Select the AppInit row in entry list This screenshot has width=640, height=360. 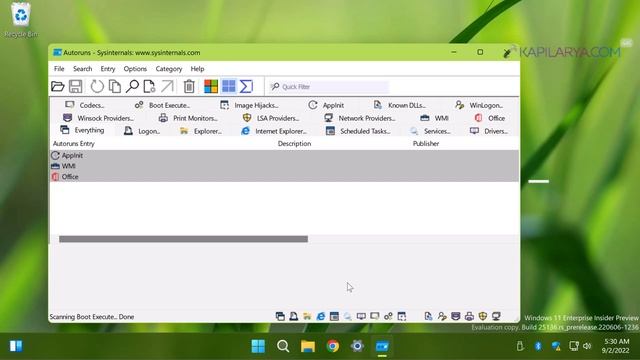pyautogui.click(x=284, y=156)
